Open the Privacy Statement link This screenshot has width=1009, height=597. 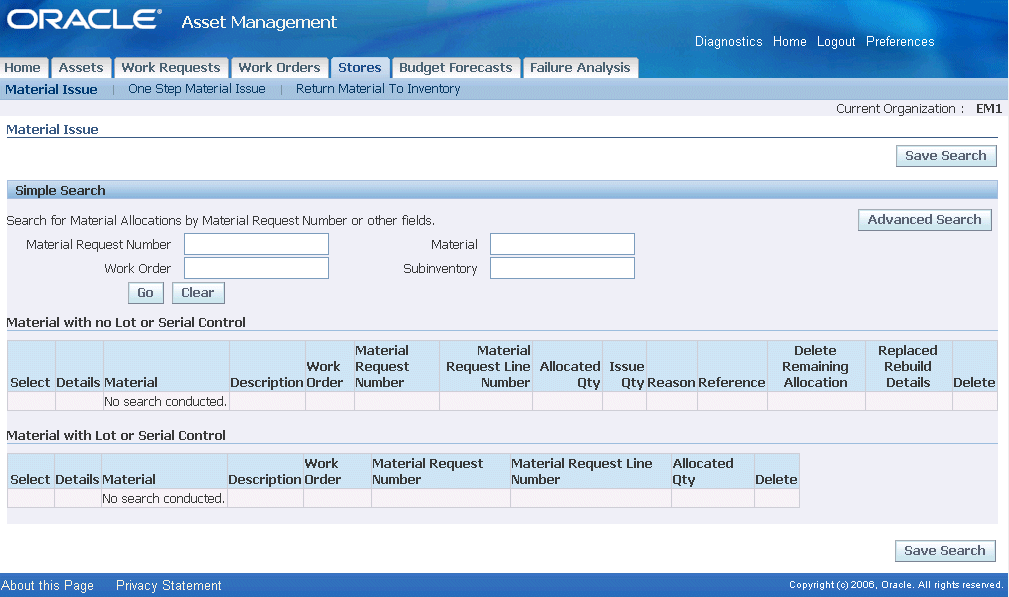tap(169, 585)
